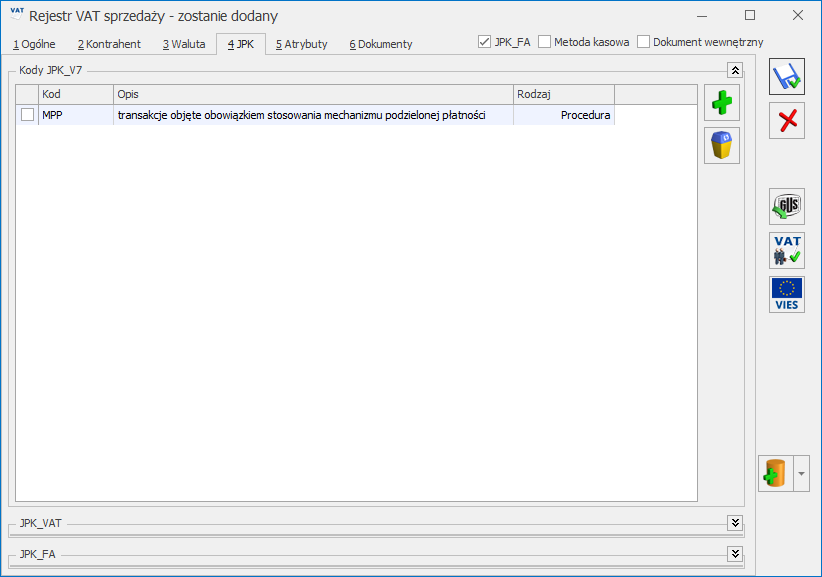Collapse the Kody JPK_V7 section
Image resolution: width=822 pixels, height=577 pixels.
735,71
